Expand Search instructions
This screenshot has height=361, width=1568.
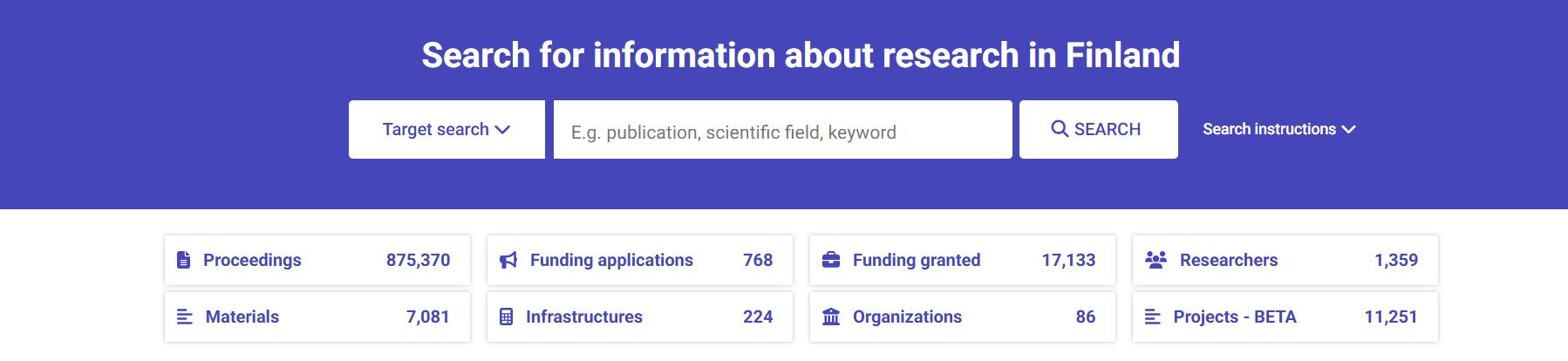1278,129
